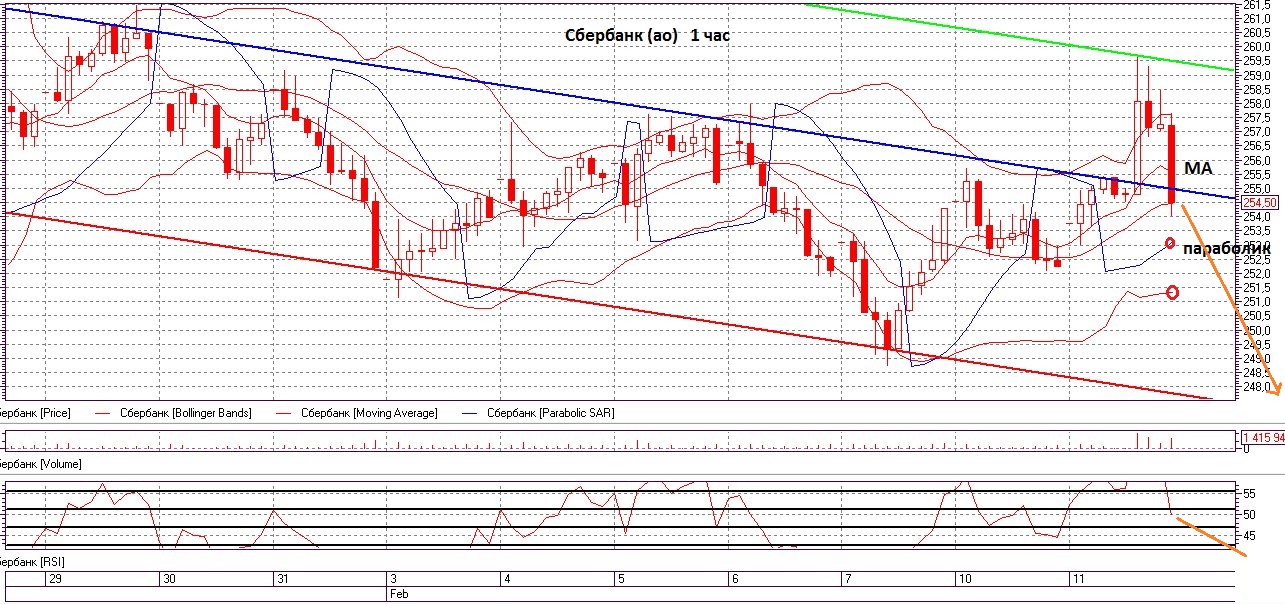Click price axis value 259,0
1285x604 pixels.
(x=1258, y=75)
